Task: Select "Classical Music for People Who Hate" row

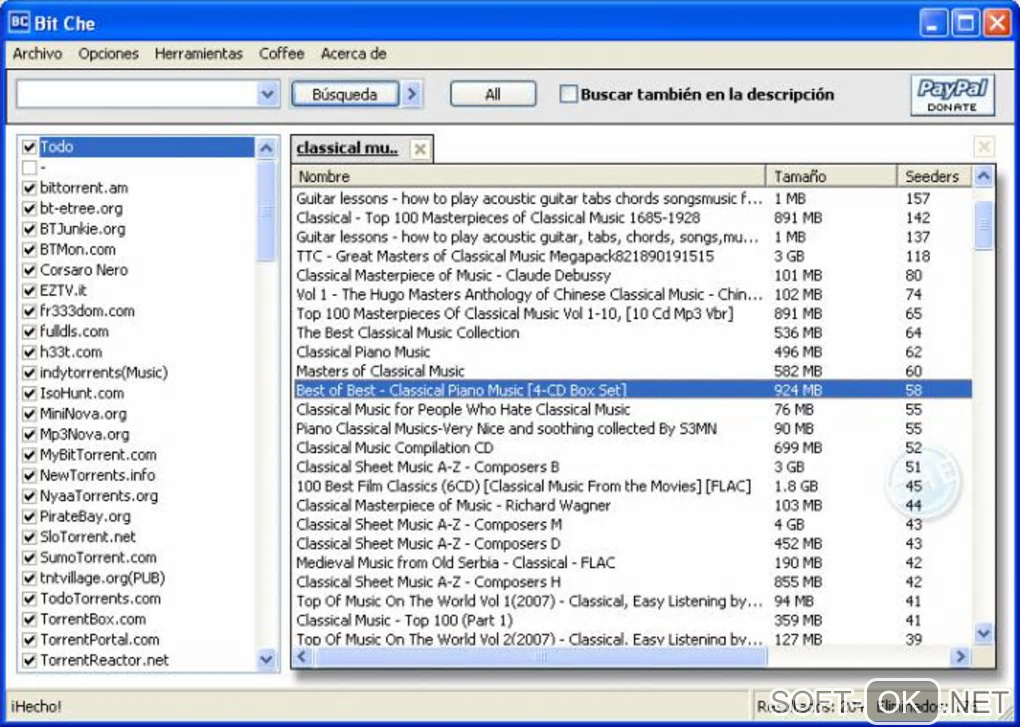Action: (x=632, y=410)
